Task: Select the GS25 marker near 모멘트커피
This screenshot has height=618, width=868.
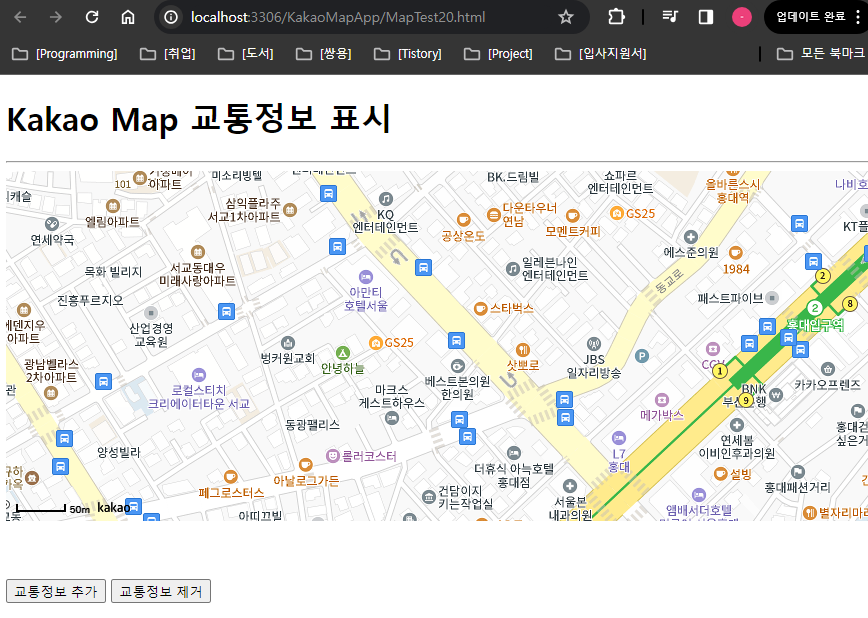Action: point(616,213)
